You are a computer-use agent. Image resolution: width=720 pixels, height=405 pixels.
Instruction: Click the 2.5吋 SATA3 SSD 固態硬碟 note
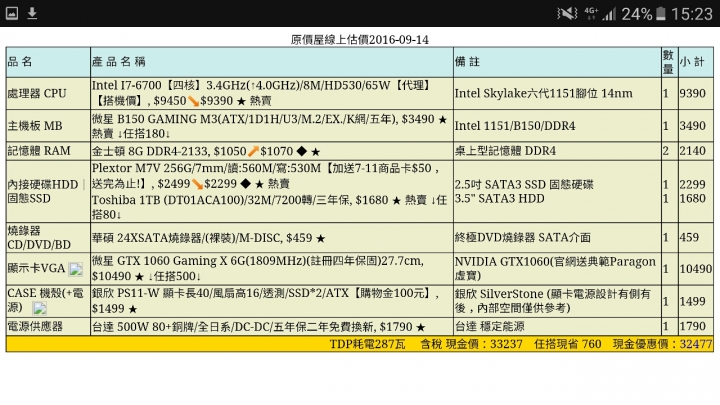[524, 185]
